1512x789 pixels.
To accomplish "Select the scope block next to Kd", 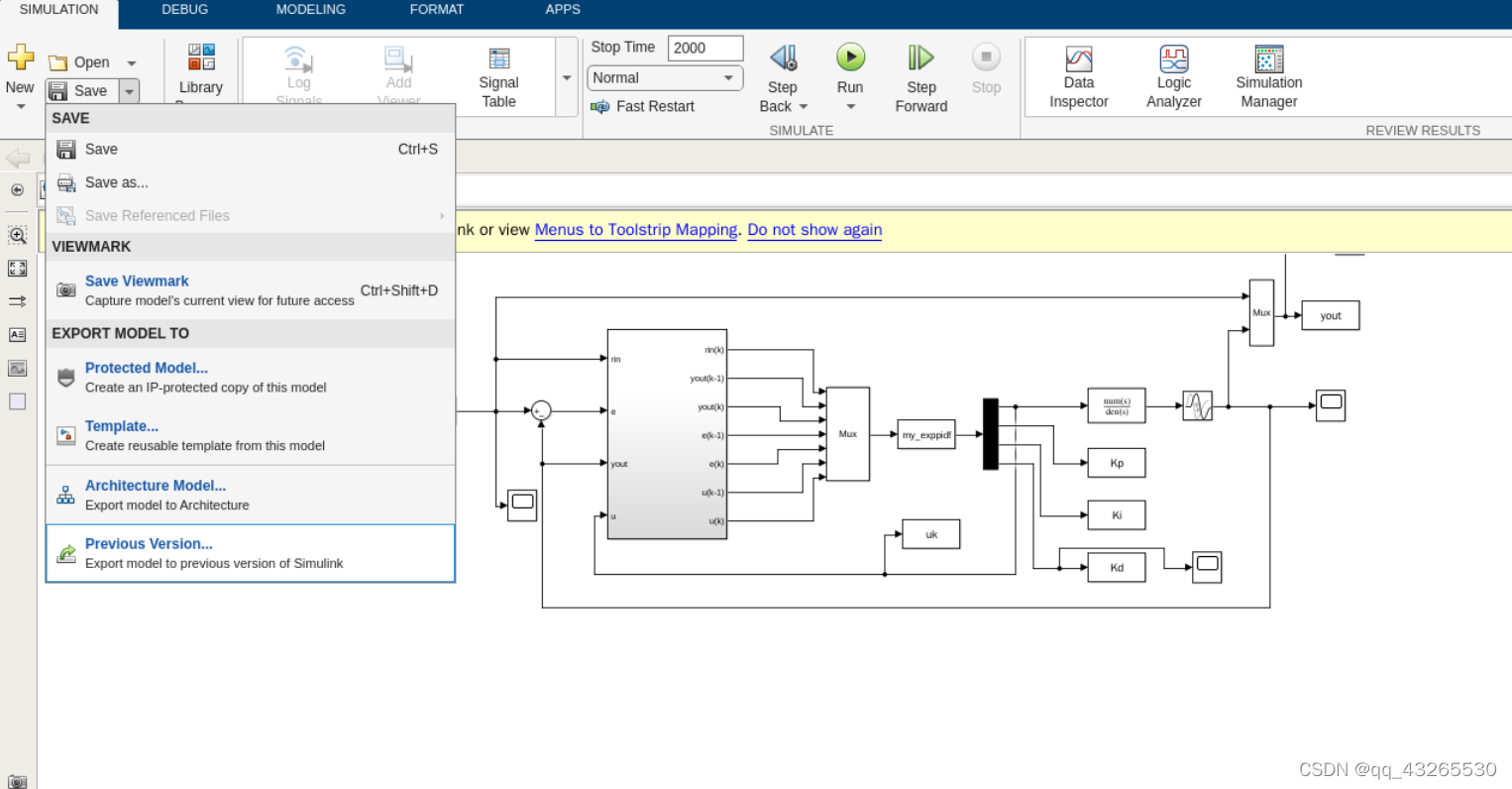I will 1207,567.
